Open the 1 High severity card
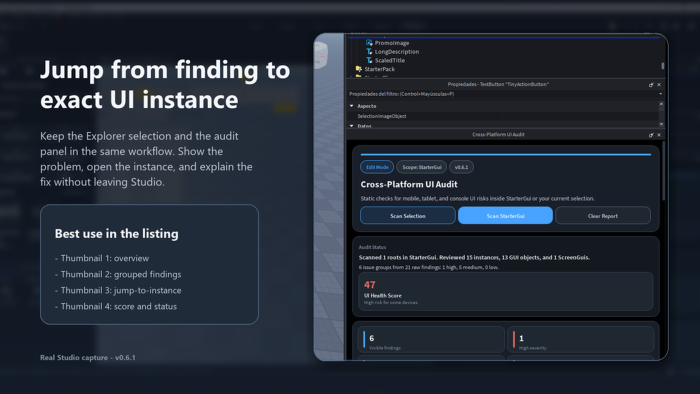This screenshot has width=700, height=394. point(581,340)
